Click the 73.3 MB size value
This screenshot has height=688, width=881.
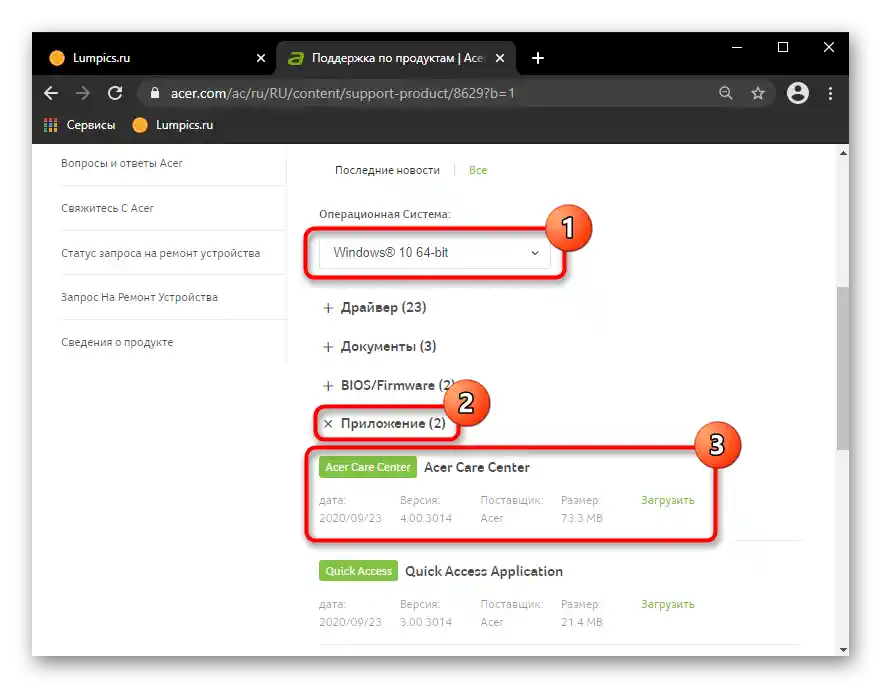582,518
